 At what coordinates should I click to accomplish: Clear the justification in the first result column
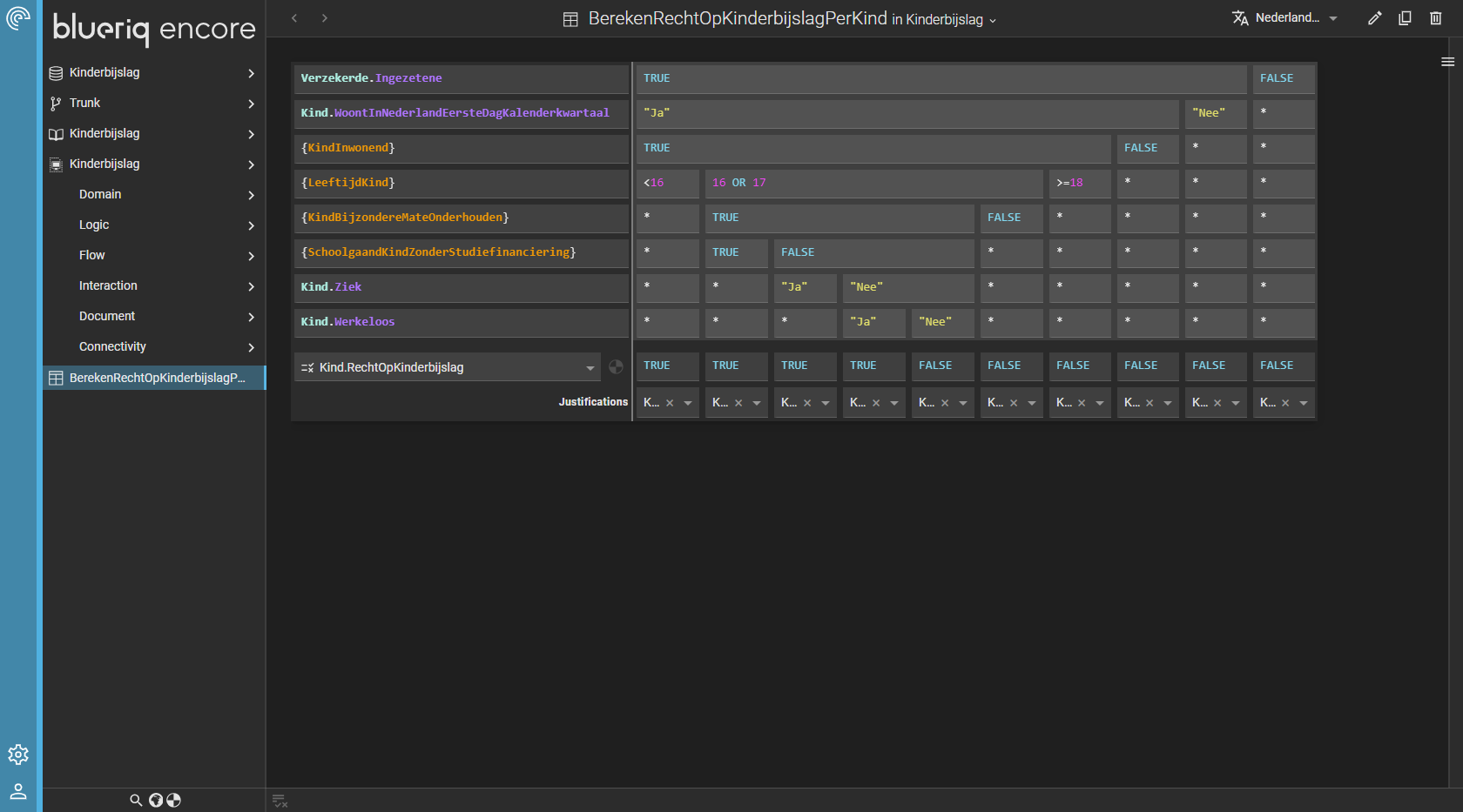click(x=670, y=403)
